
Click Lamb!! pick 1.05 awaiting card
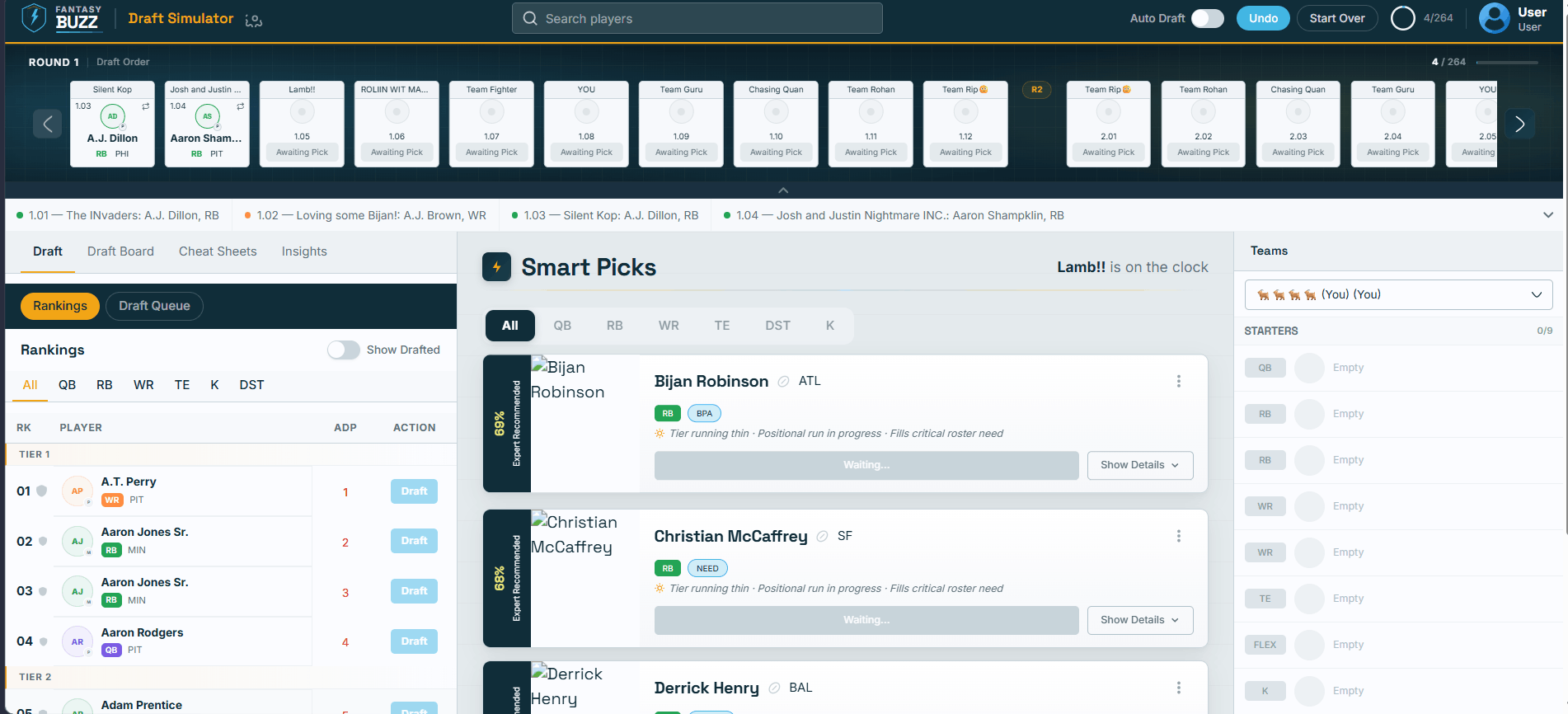click(302, 124)
